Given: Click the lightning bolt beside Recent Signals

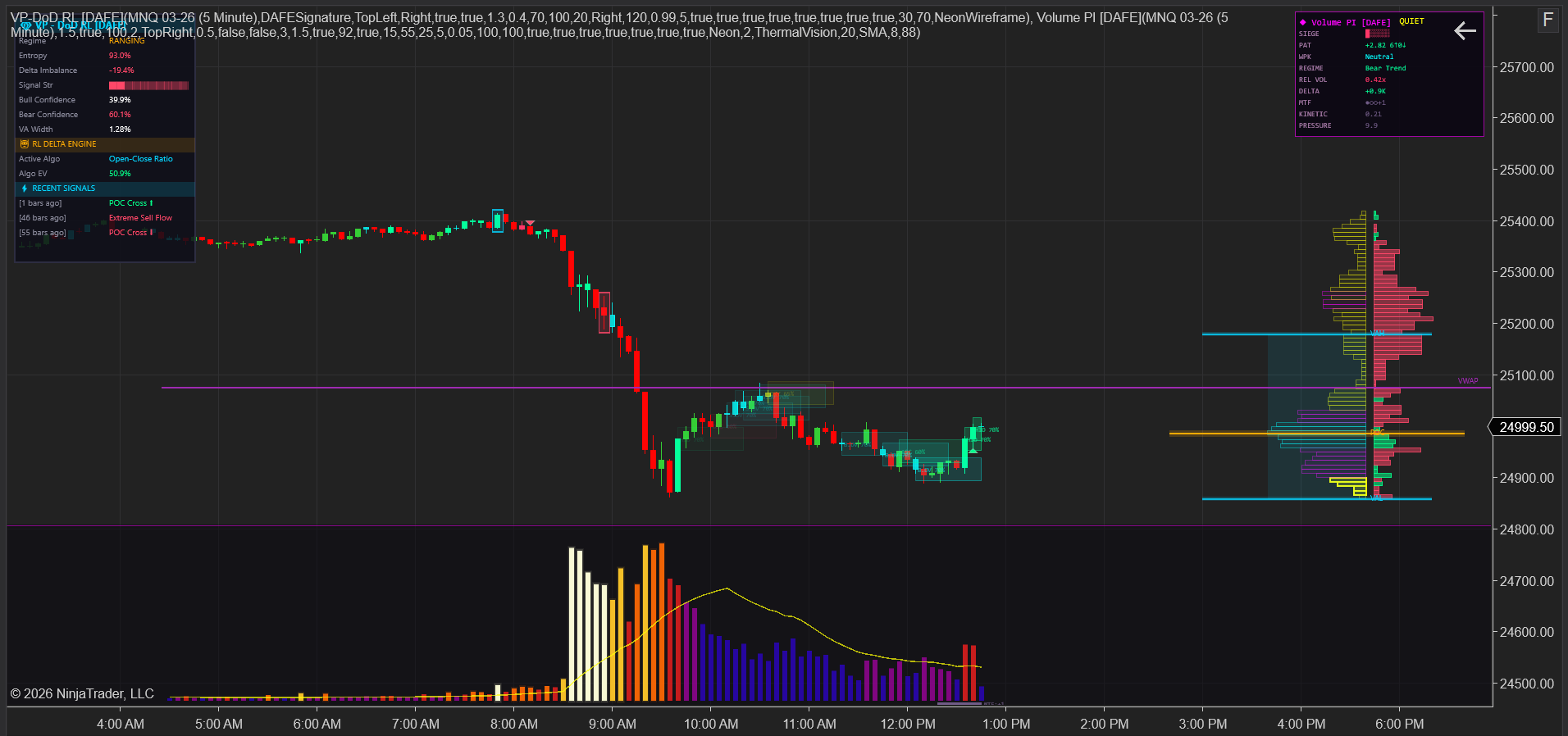Looking at the screenshot, I should [x=25, y=189].
